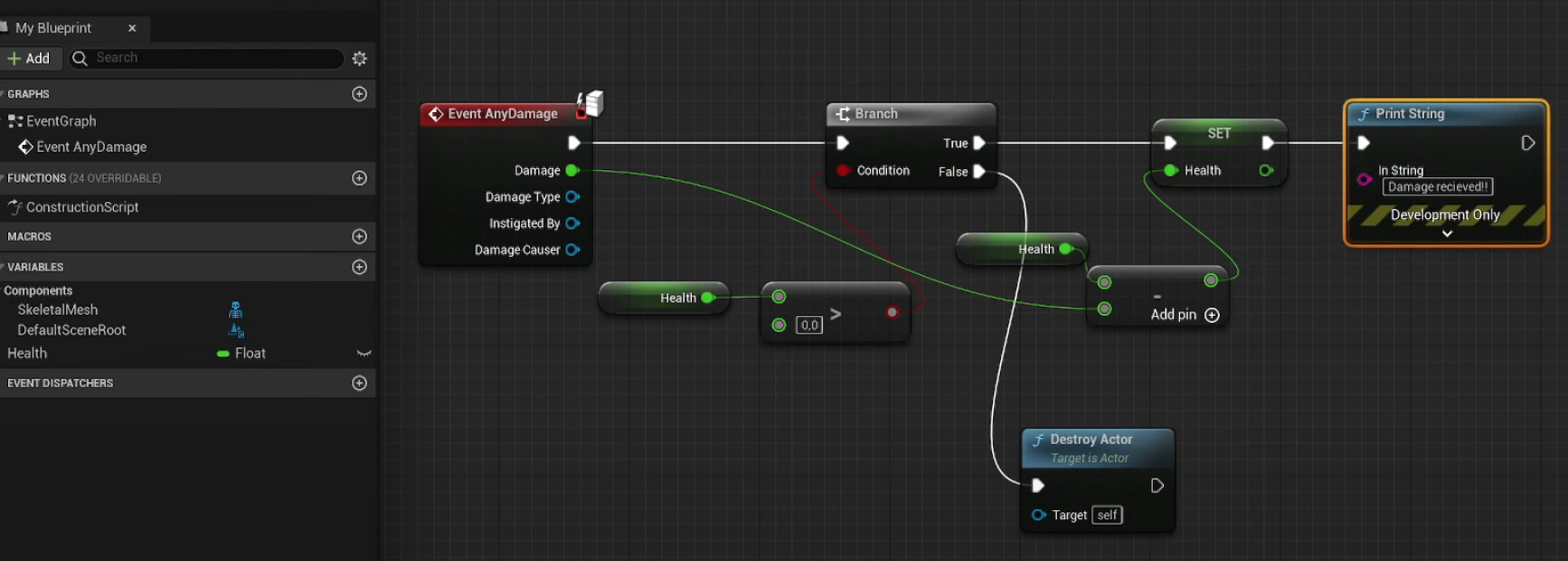Add a new event dispatcher plus icon
This screenshot has width=1568, height=561.
pos(359,383)
